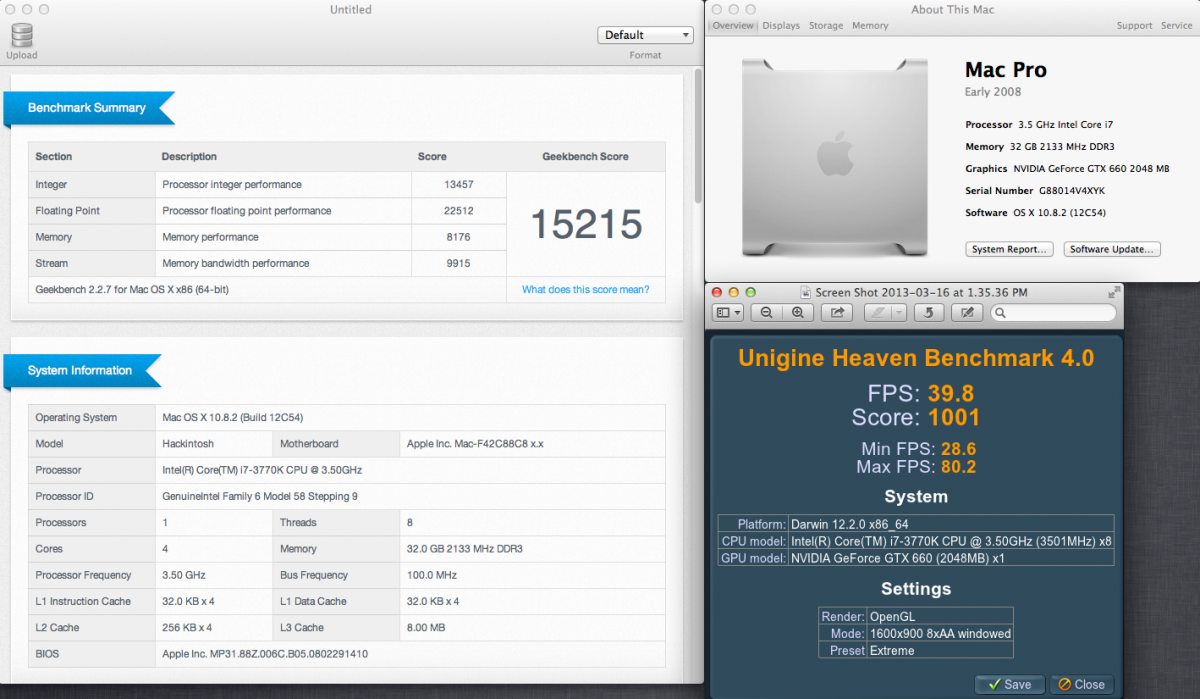The width and height of the screenshot is (1200, 699).
Task: Click the highlight pen tool in Preview
Action: click(x=877, y=313)
